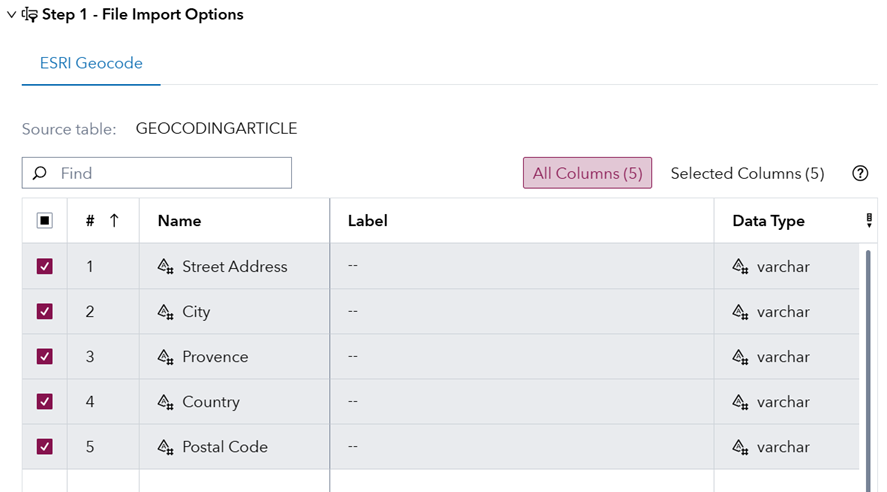Click the column options icon beside Data Type
Viewport: 887px width, 492px height.
869,221
